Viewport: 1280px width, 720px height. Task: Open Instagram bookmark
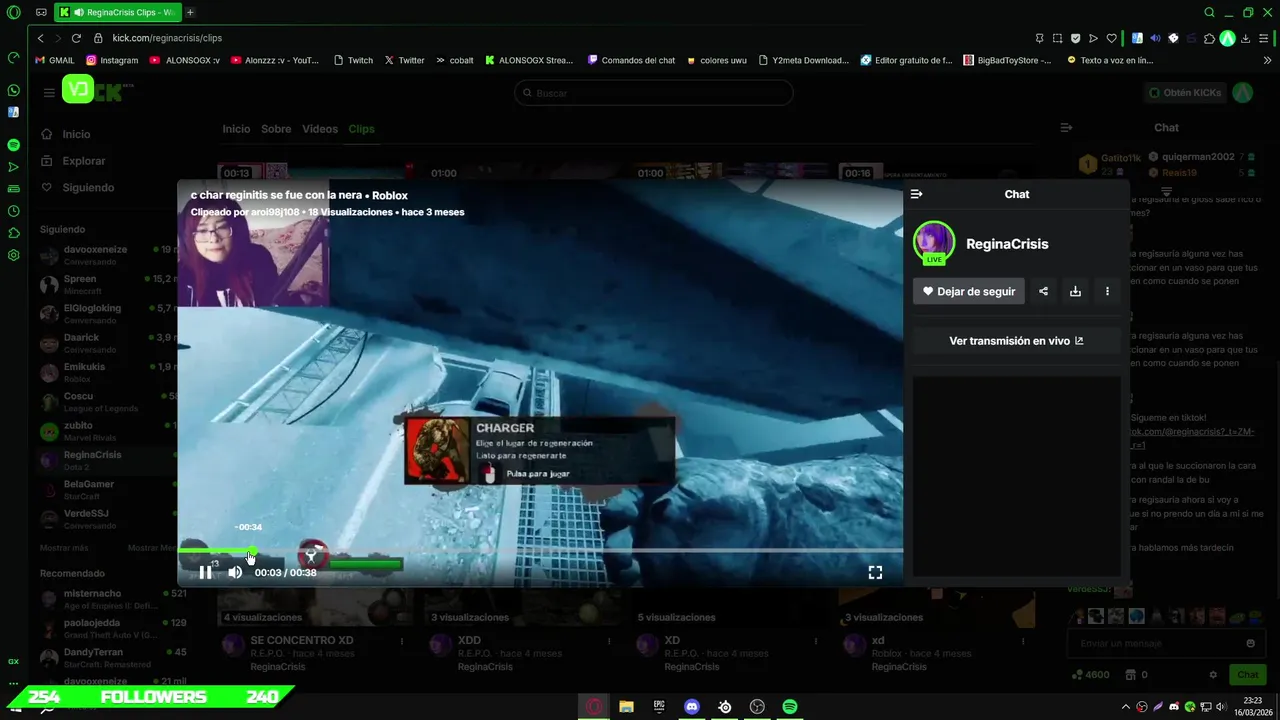[x=112, y=60]
